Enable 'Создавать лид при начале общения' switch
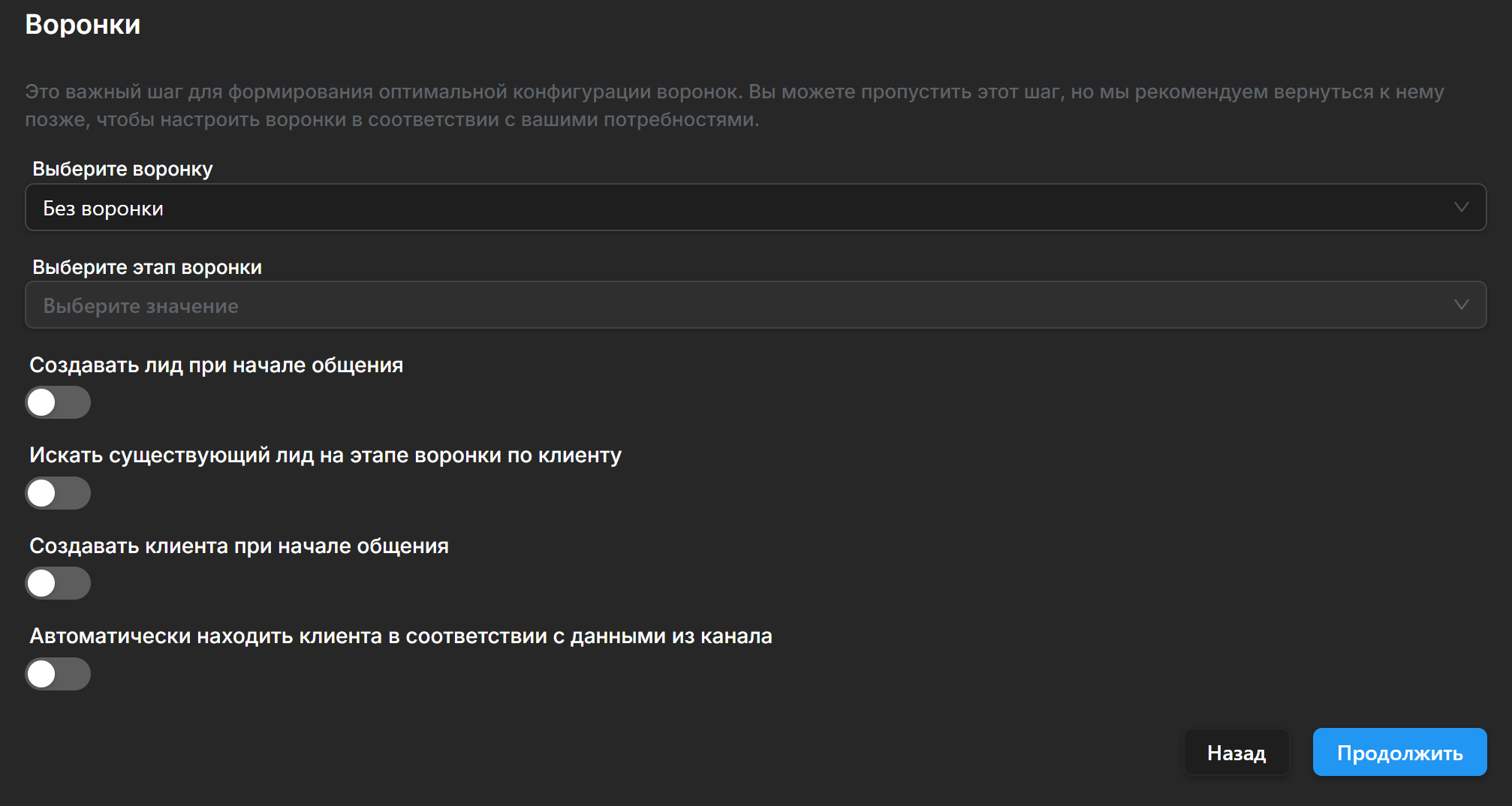This screenshot has width=1512, height=806. click(x=58, y=402)
